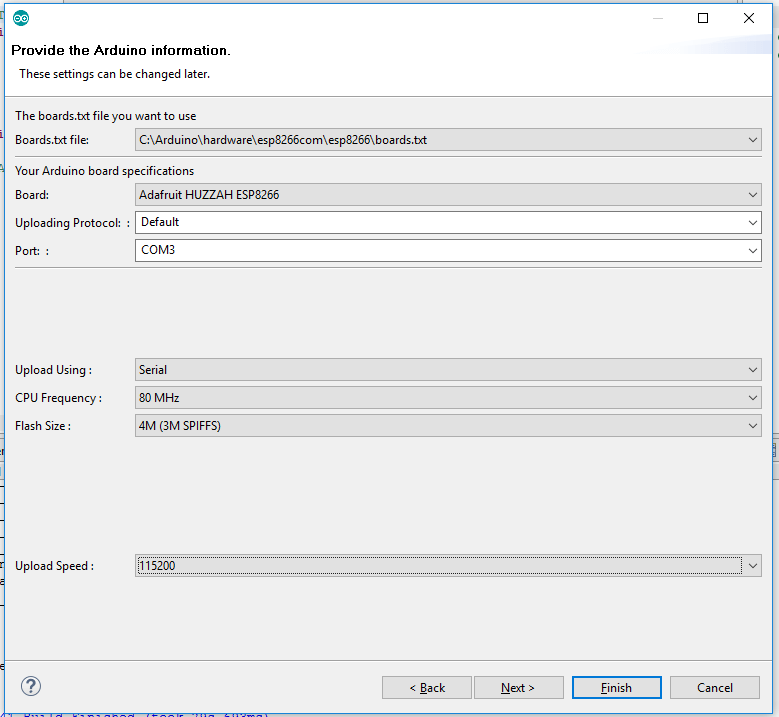Maximize the dialog window
The width and height of the screenshot is (779, 717).
tap(703, 18)
